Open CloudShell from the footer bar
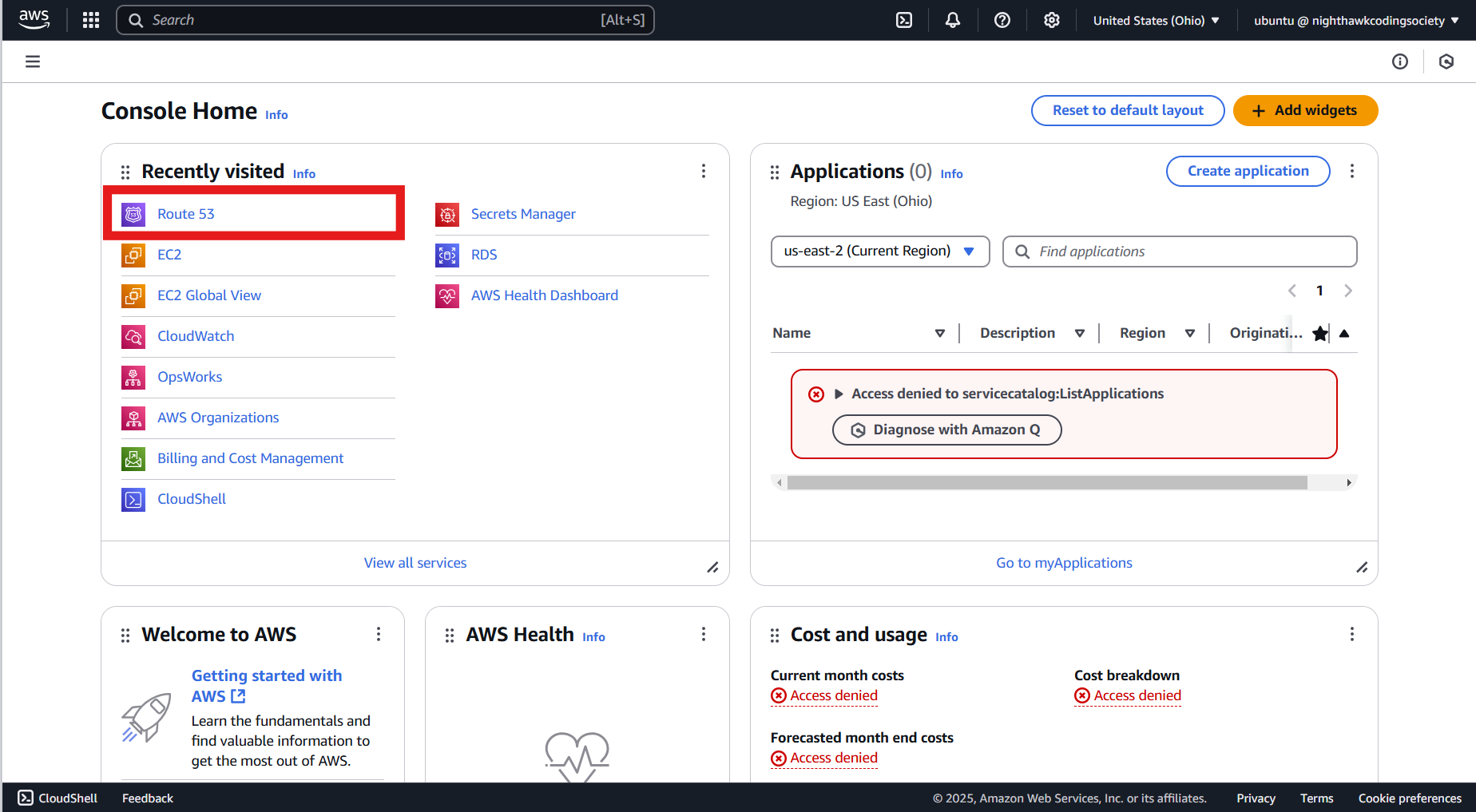 pos(58,798)
